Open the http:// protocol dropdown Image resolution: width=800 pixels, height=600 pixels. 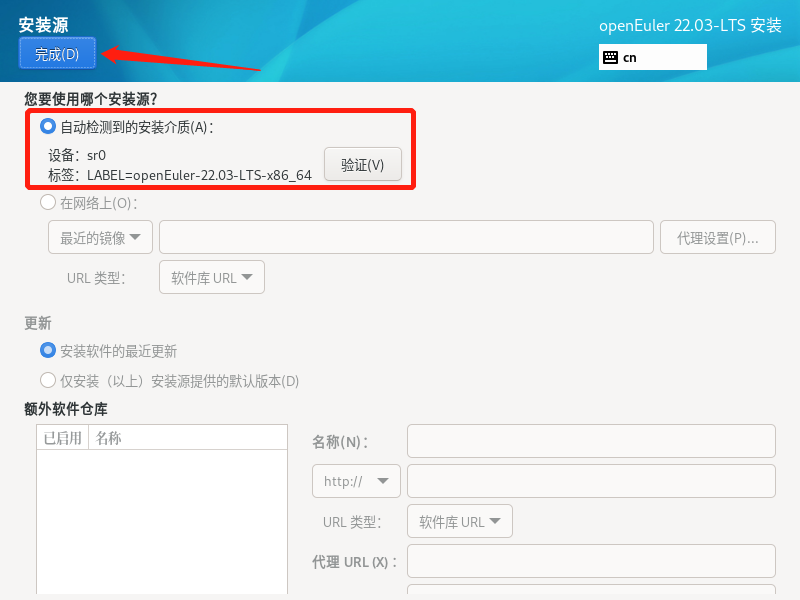pos(356,481)
